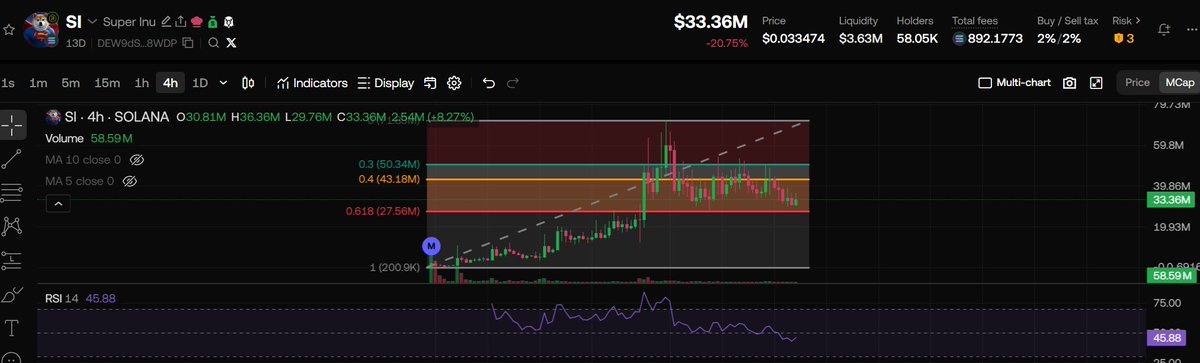Select the 1s timeframe

[x=8, y=83]
